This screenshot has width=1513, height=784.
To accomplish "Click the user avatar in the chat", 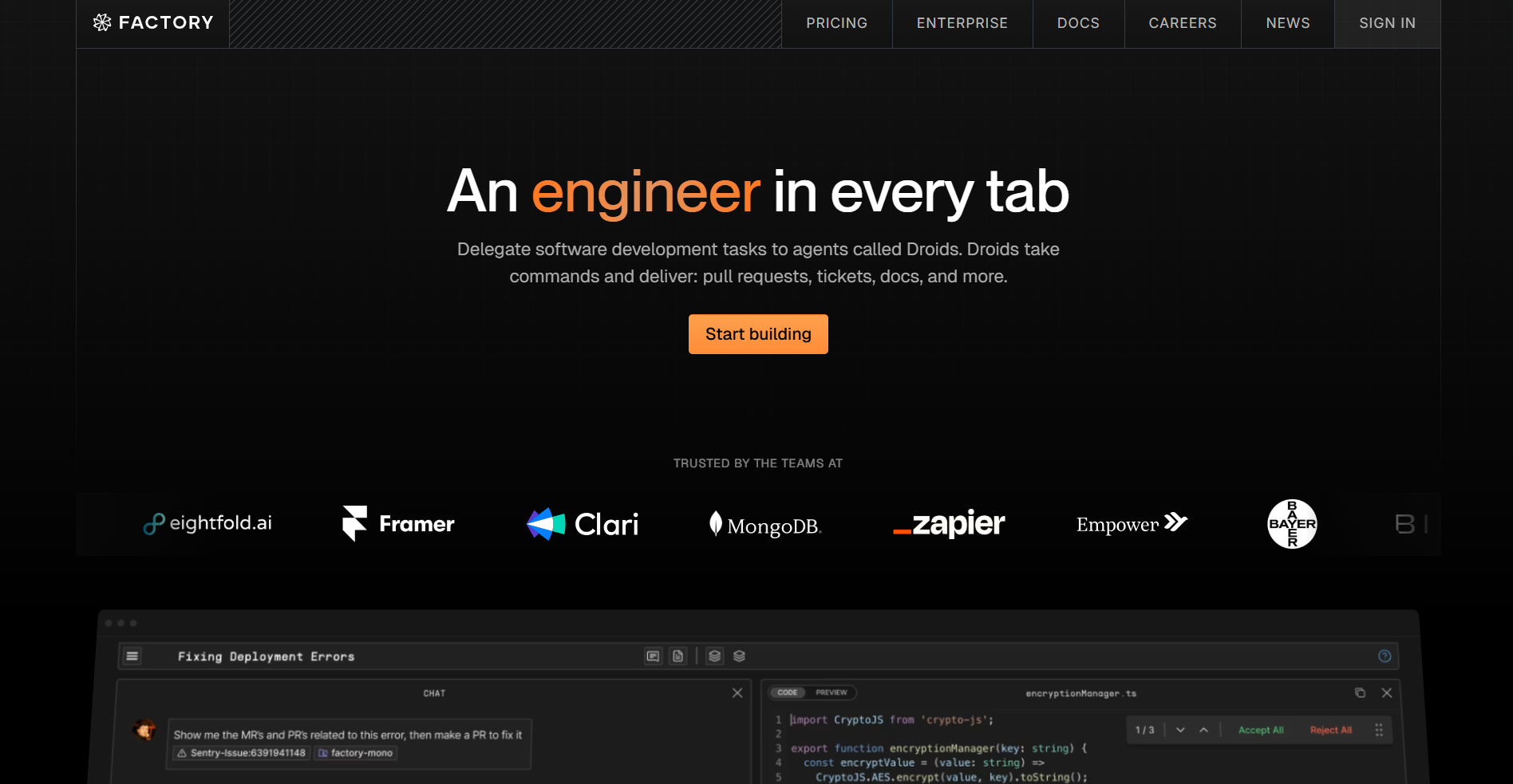I will (144, 730).
